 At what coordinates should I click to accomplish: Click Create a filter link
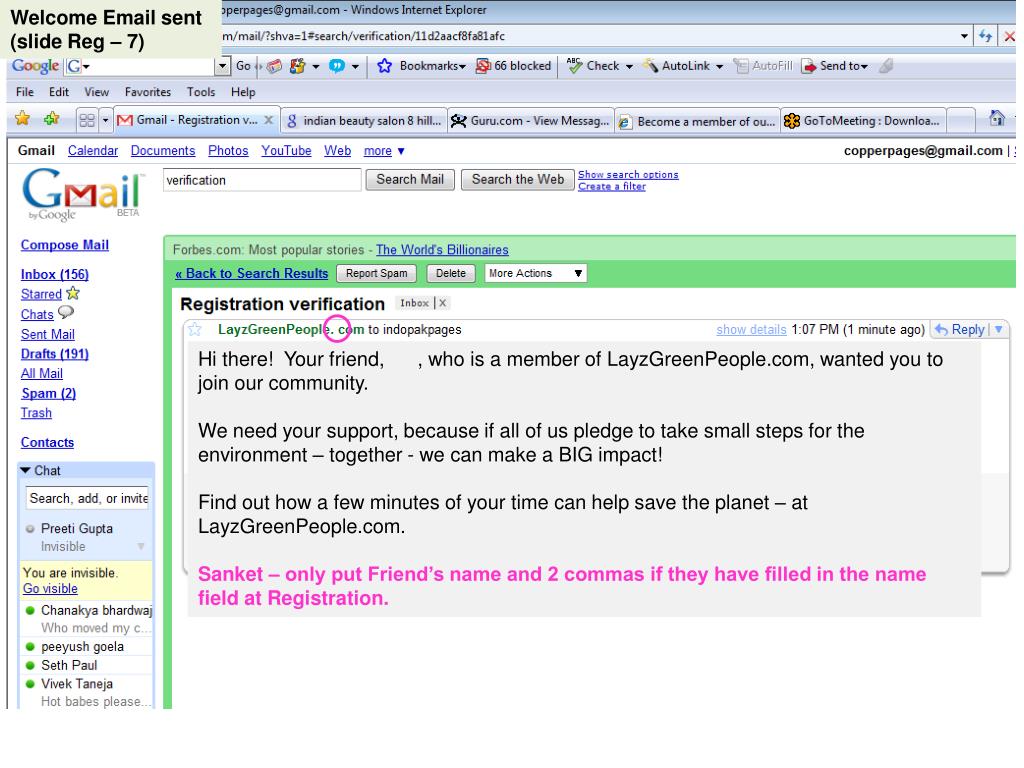coord(612,187)
